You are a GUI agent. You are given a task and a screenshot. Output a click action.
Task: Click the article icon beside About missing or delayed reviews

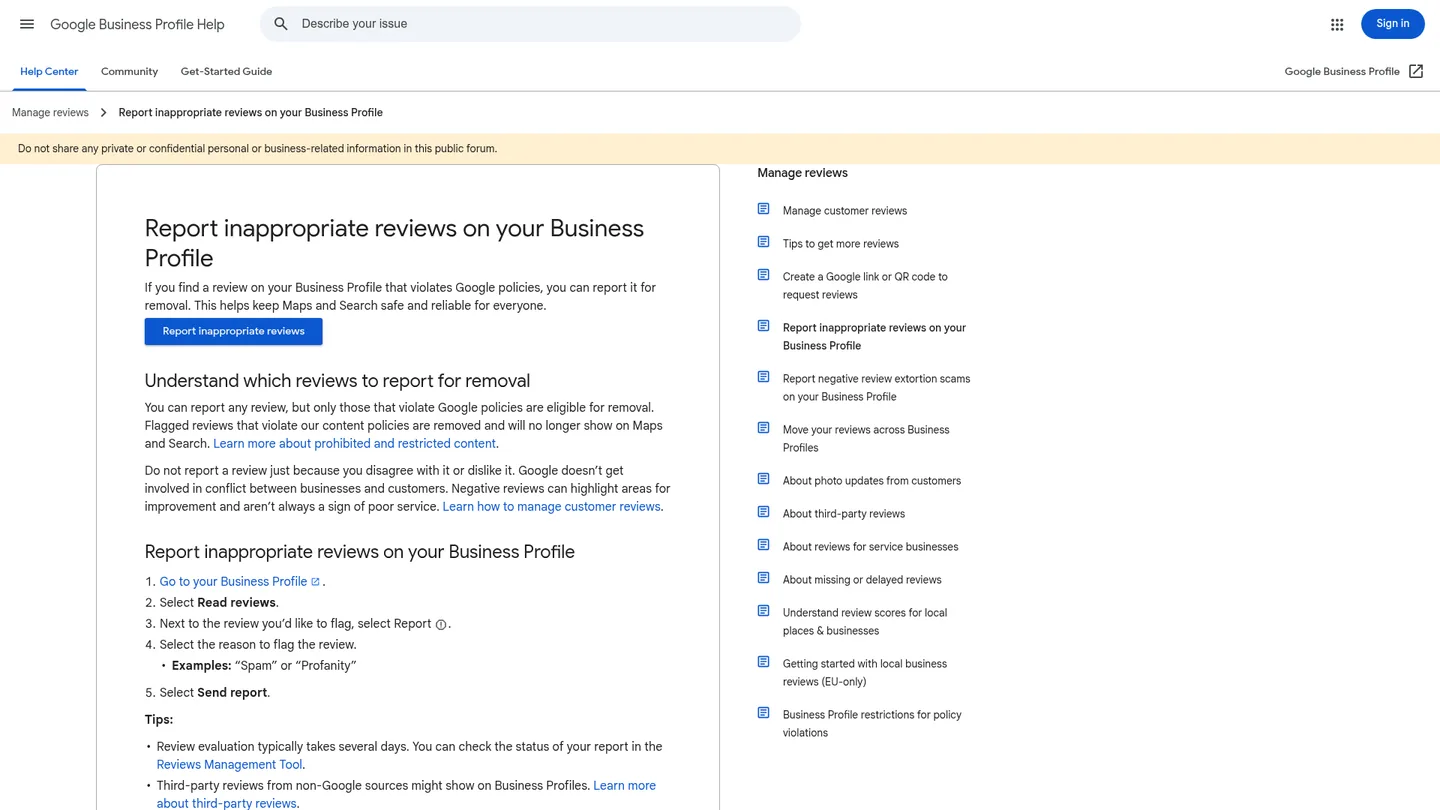[763, 578]
